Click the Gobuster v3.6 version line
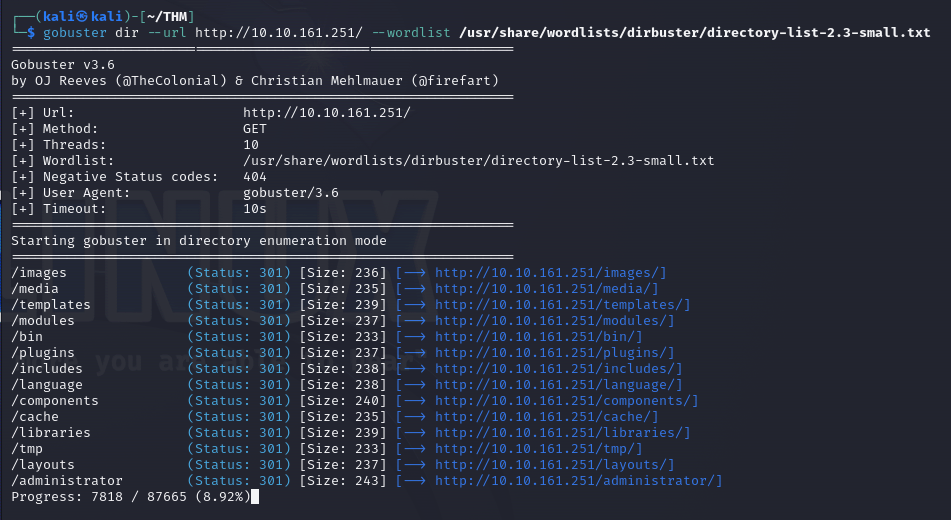Viewport: 951px width, 520px height. (x=63, y=64)
